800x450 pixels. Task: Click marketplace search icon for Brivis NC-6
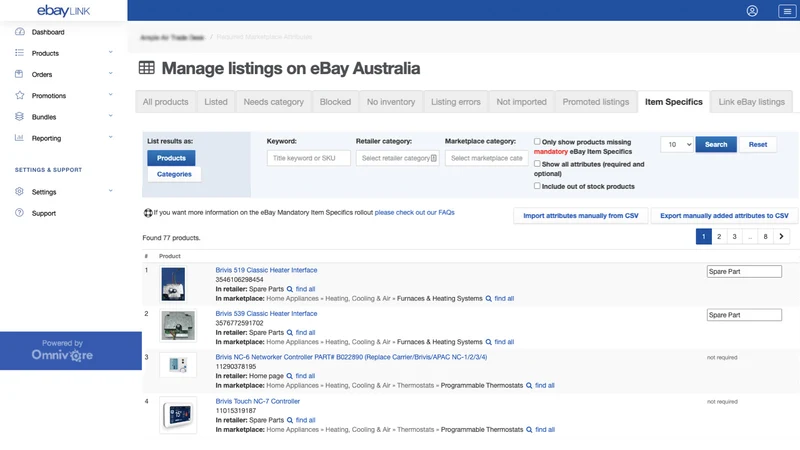[x=529, y=386]
